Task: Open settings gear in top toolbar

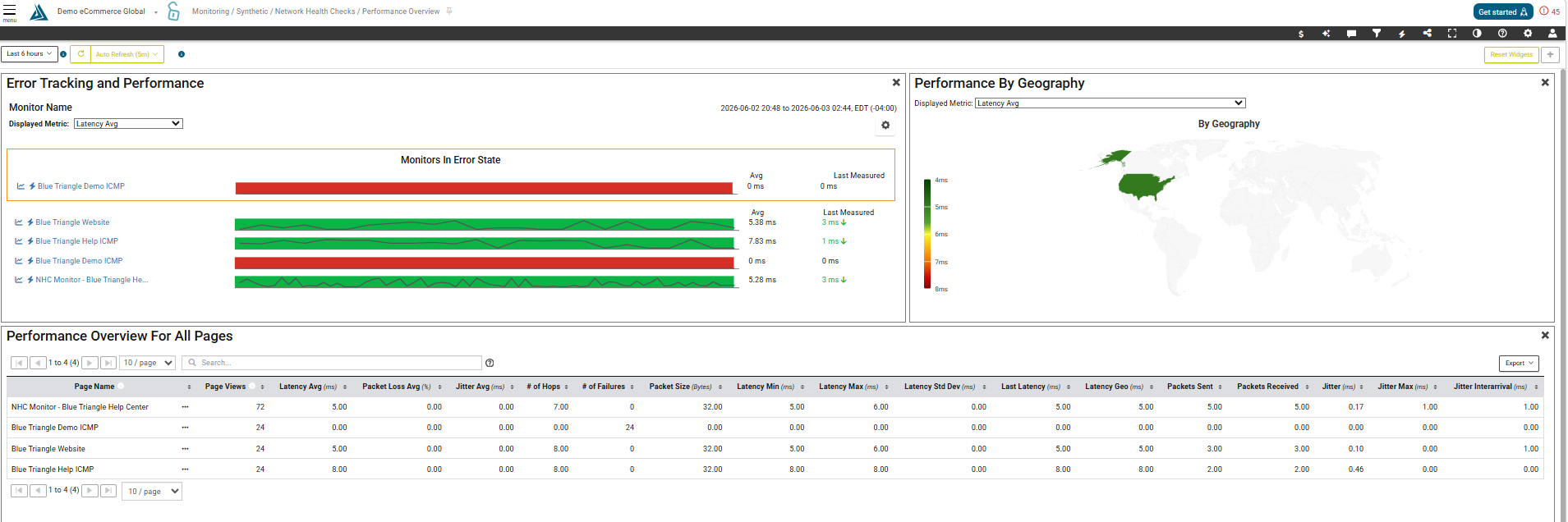Action: pyautogui.click(x=1528, y=34)
